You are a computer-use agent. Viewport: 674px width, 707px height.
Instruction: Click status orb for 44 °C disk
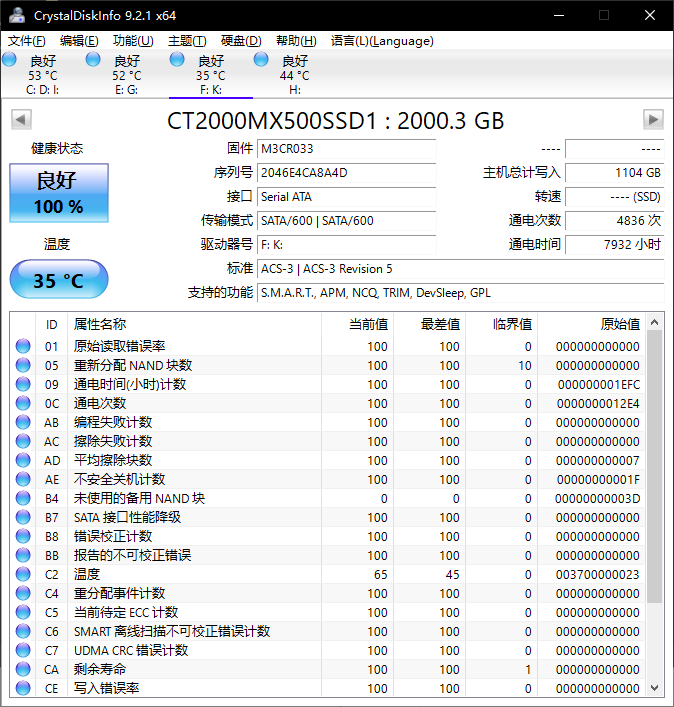pyautogui.click(x=261, y=59)
